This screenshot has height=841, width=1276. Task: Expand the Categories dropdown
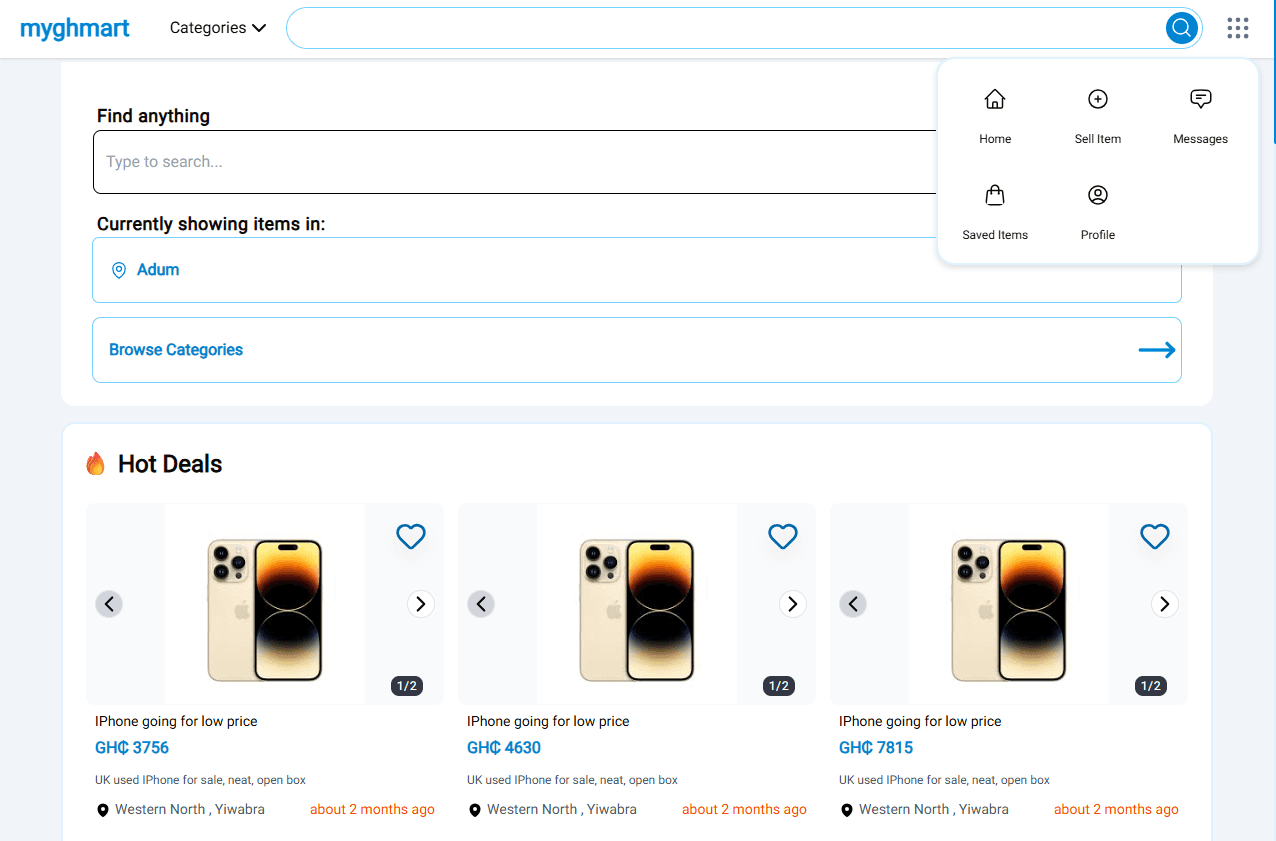point(217,28)
